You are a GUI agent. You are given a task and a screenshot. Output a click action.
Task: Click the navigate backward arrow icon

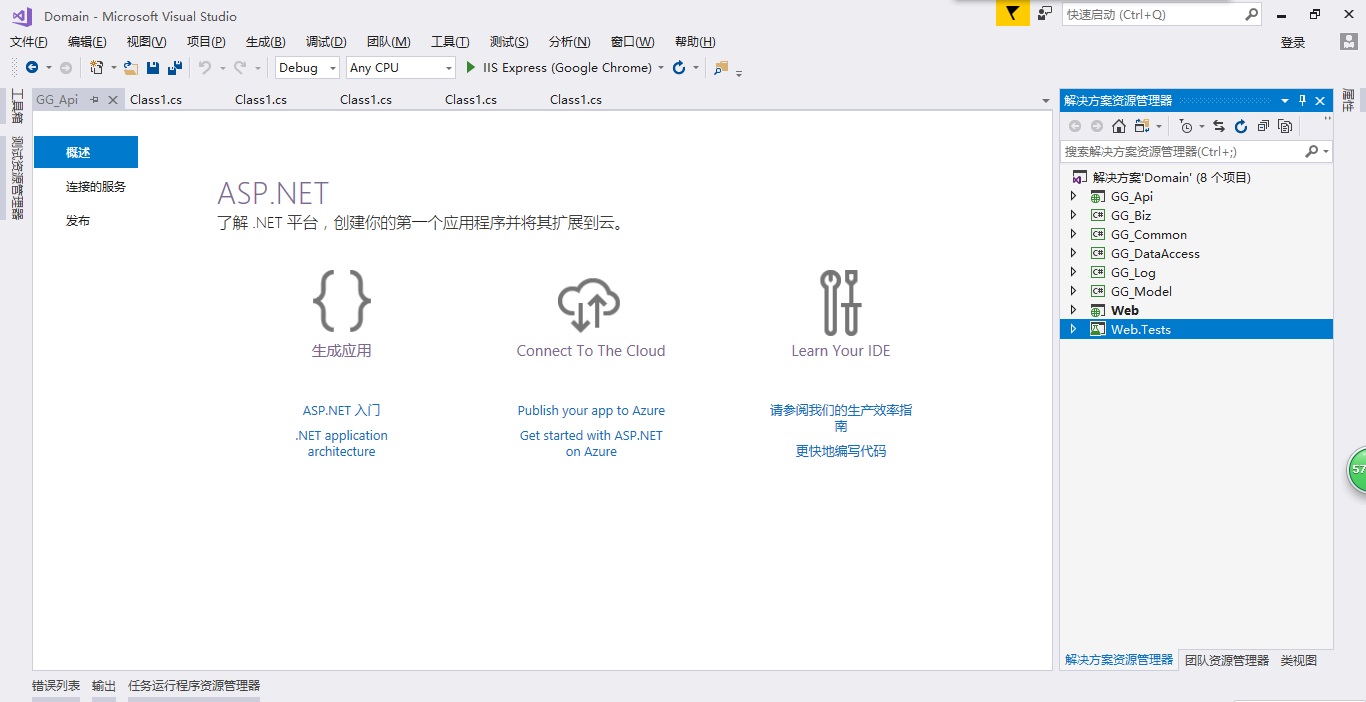(32, 68)
